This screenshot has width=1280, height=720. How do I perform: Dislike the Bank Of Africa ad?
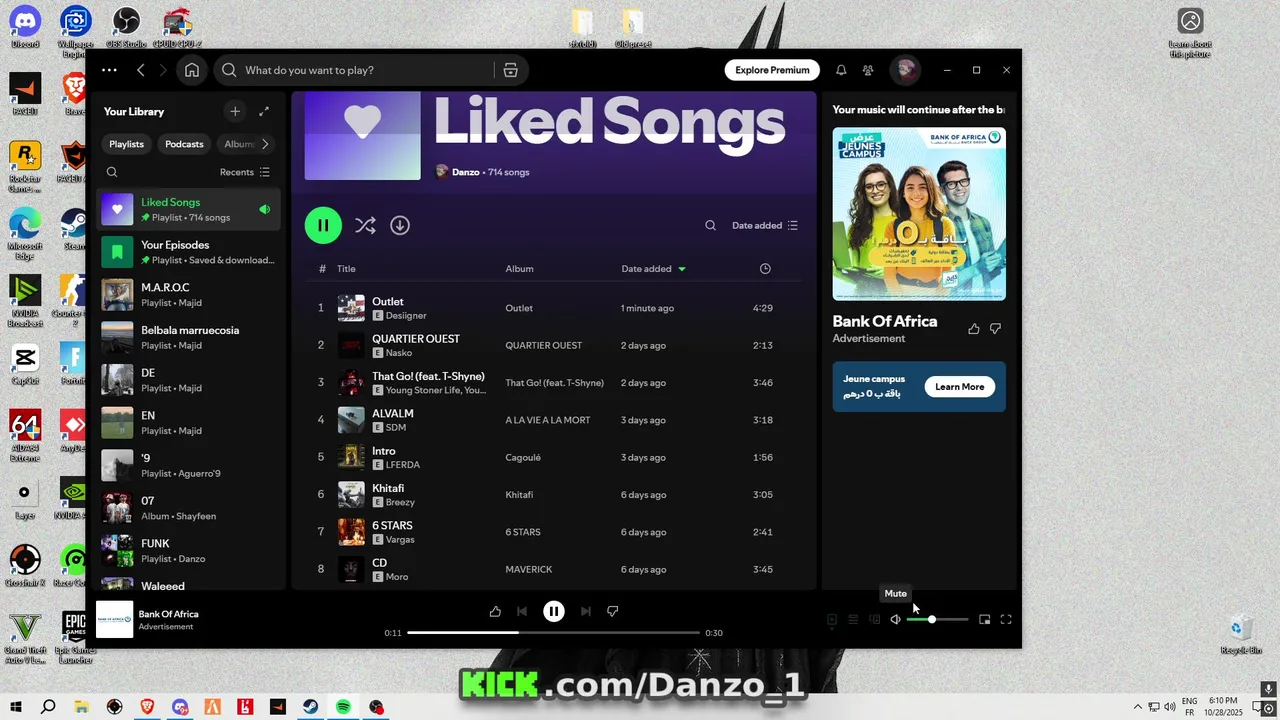pyautogui.click(x=995, y=329)
